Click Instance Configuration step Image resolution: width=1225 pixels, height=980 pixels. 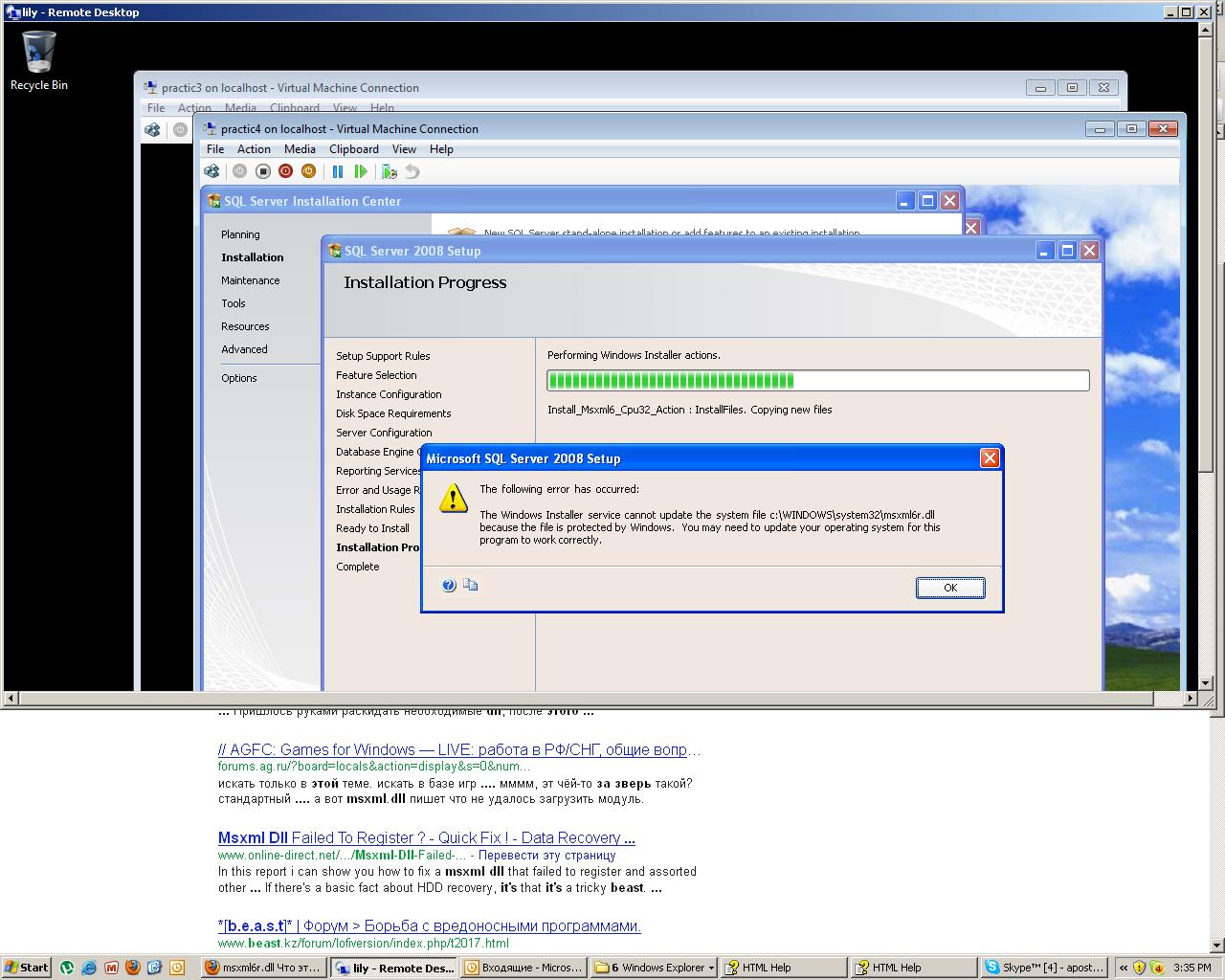click(x=389, y=394)
